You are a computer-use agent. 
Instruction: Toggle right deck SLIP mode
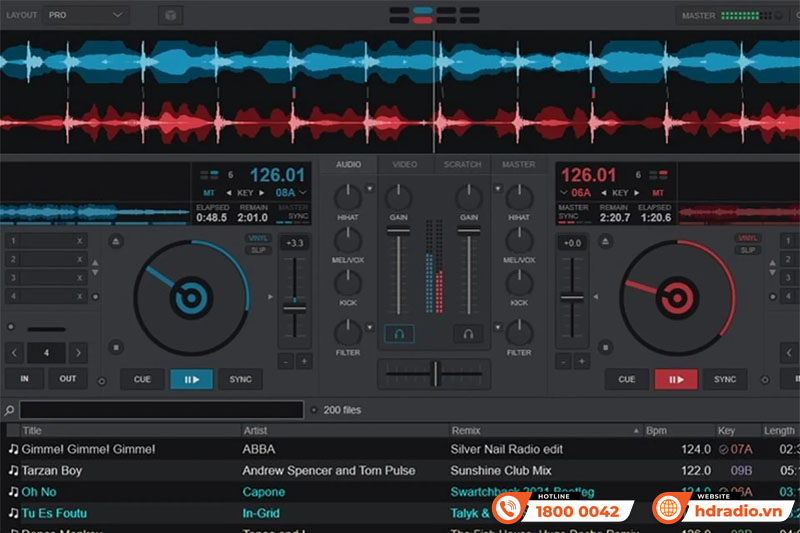tap(747, 250)
